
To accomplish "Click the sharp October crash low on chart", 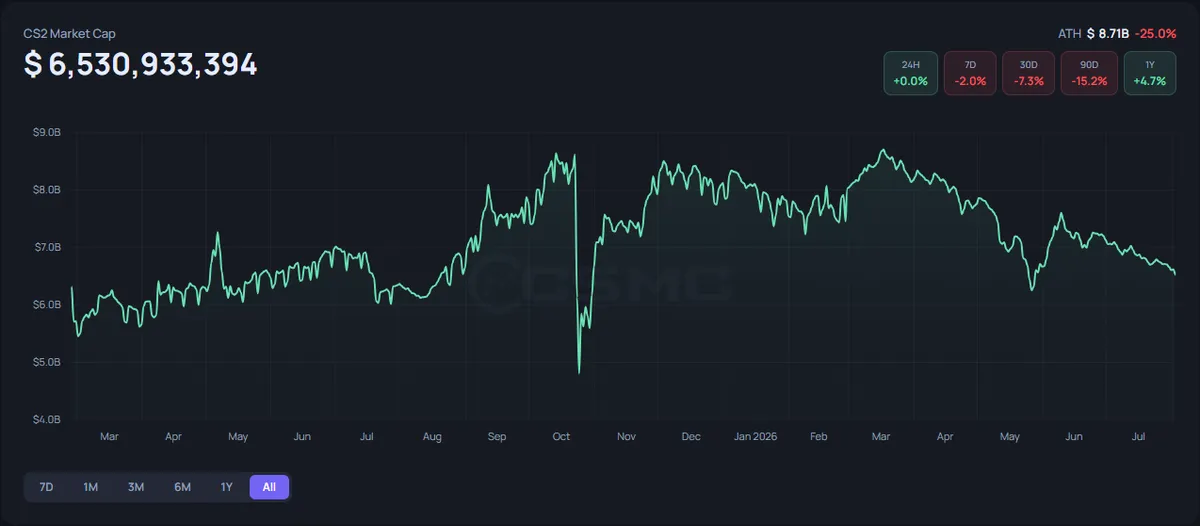I will (579, 372).
